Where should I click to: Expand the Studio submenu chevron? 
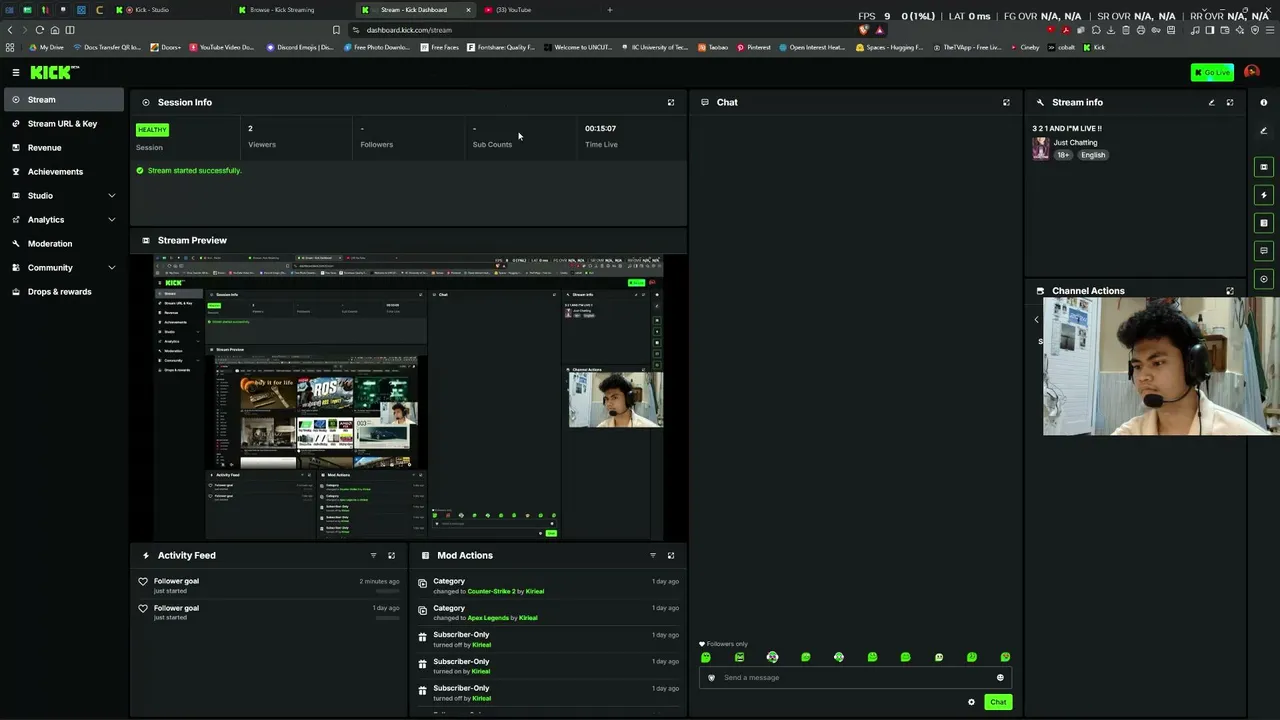111,196
